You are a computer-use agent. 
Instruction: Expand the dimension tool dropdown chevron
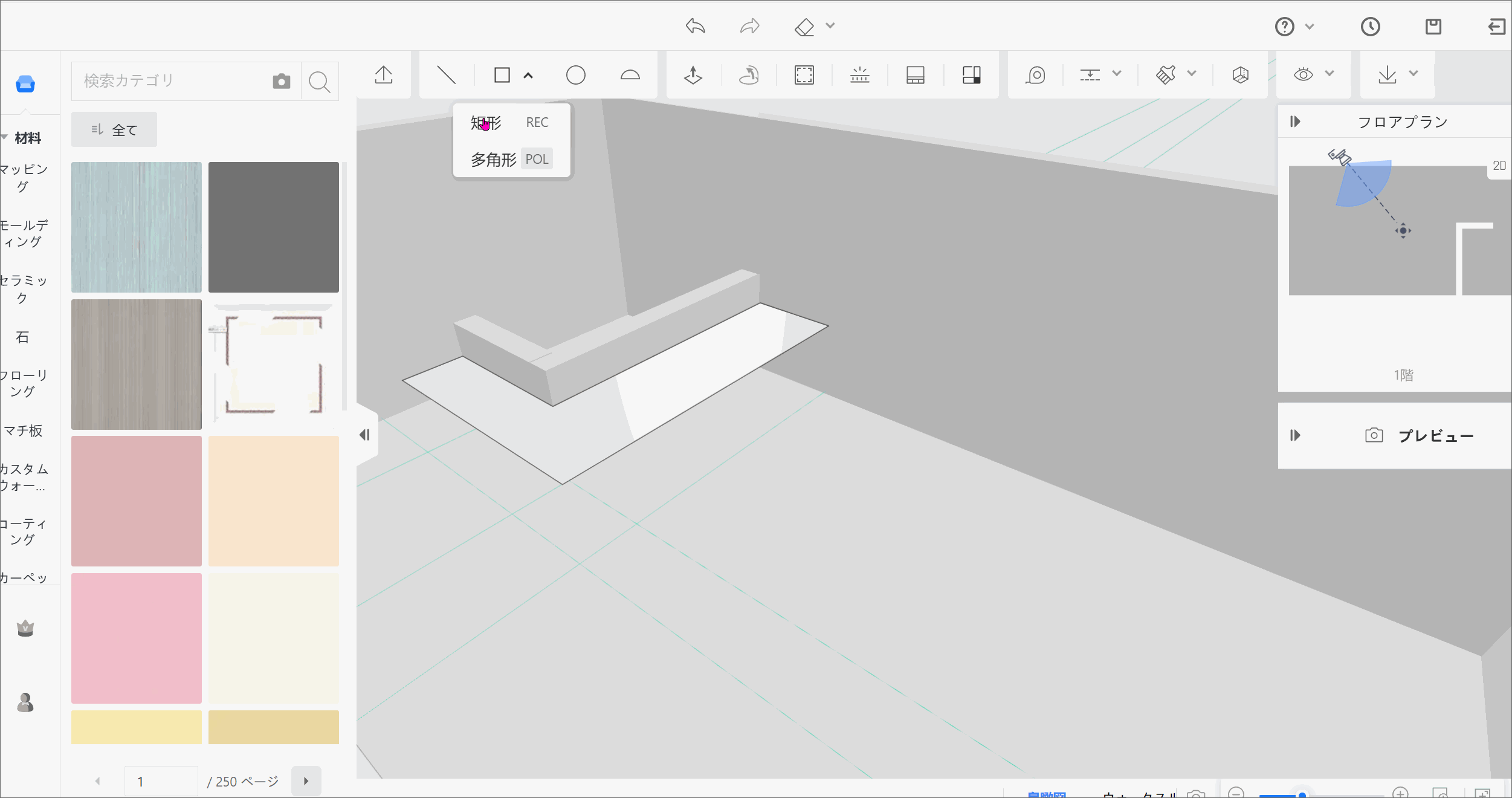[1117, 74]
